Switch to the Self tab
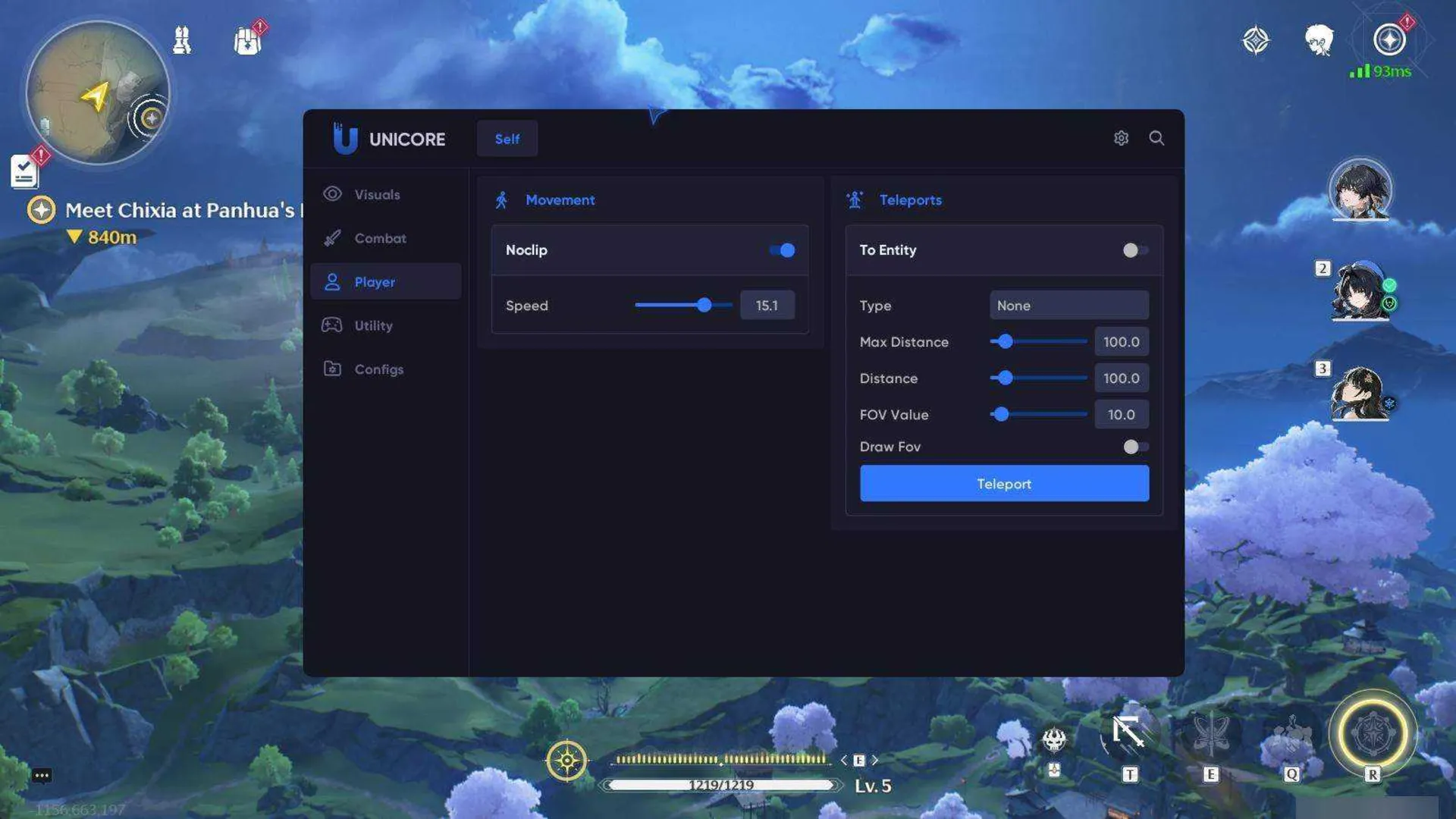 tap(506, 138)
